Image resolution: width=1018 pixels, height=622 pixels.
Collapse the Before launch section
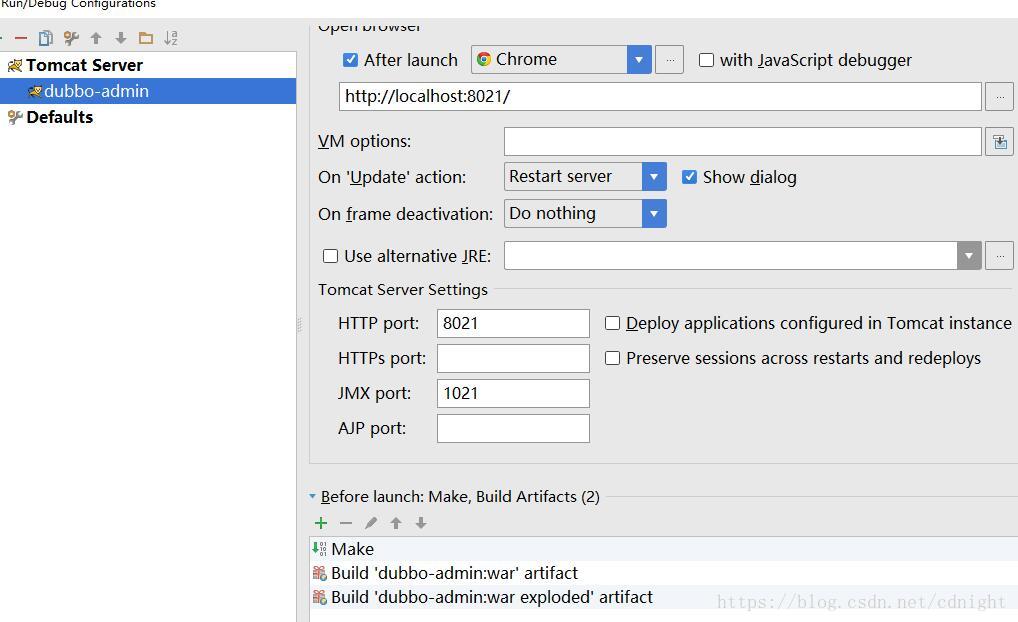click(x=312, y=497)
